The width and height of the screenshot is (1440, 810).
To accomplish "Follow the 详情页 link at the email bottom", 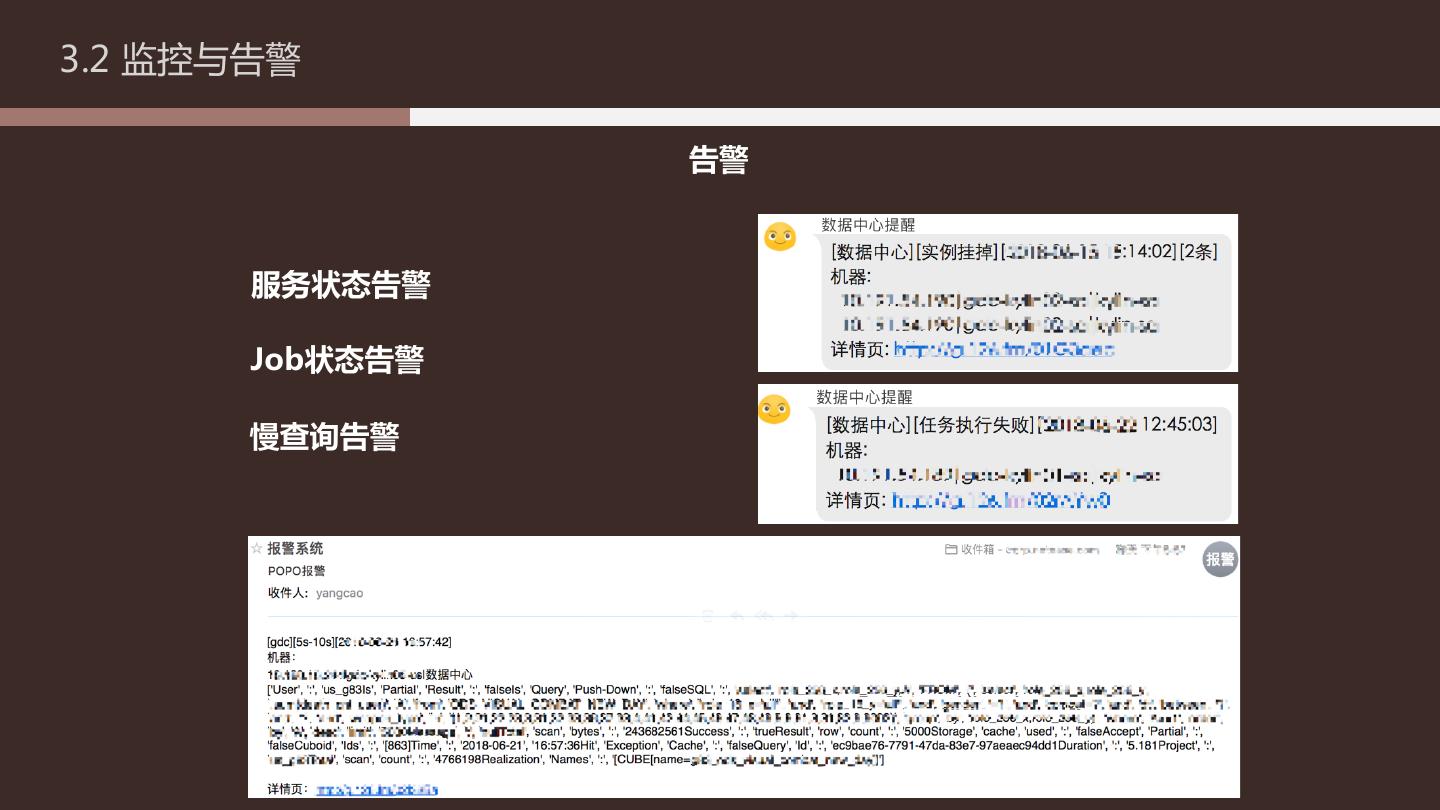I will pyautogui.click(x=377, y=789).
